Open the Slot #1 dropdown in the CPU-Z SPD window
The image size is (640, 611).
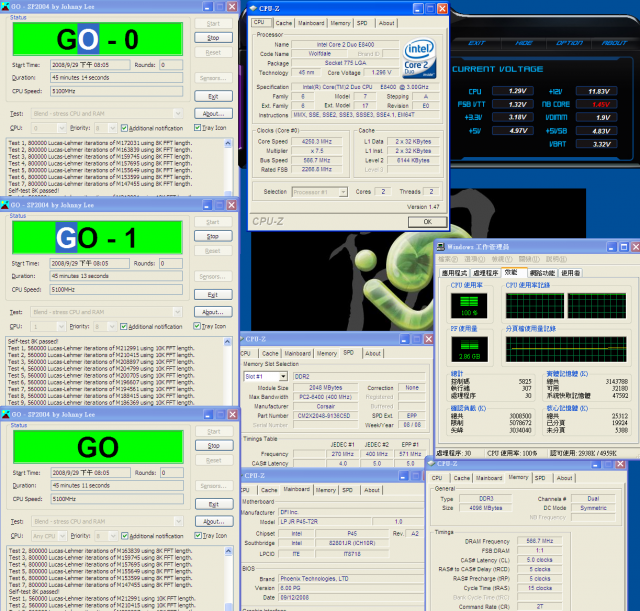[x=283, y=376]
